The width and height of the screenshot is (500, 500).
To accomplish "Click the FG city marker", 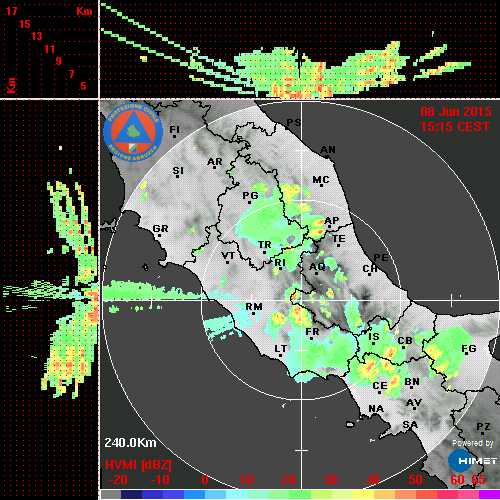I will point(467,354).
